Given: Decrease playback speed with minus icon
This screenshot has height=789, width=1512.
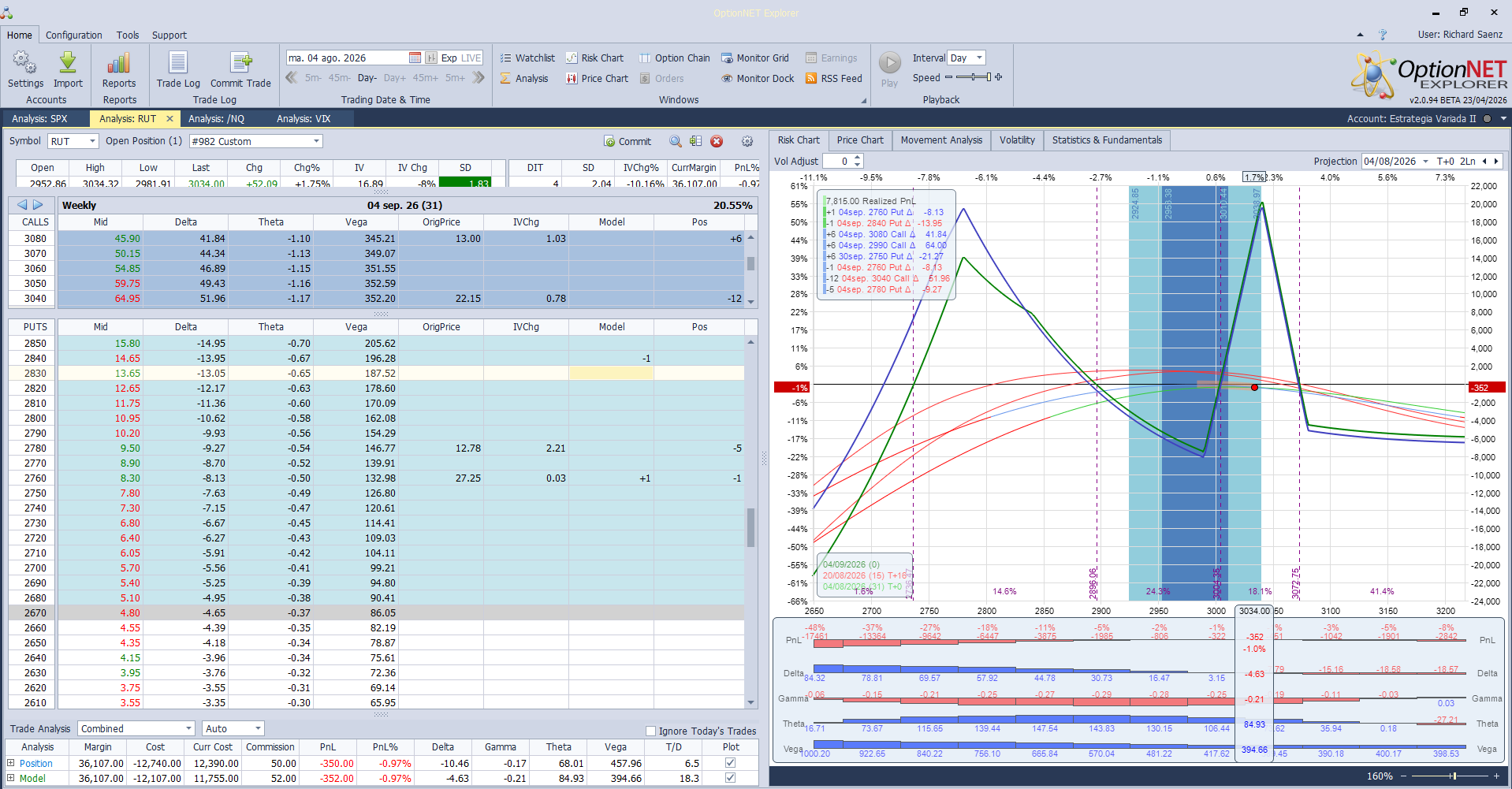Looking at the screenshot, I should 948,77.
